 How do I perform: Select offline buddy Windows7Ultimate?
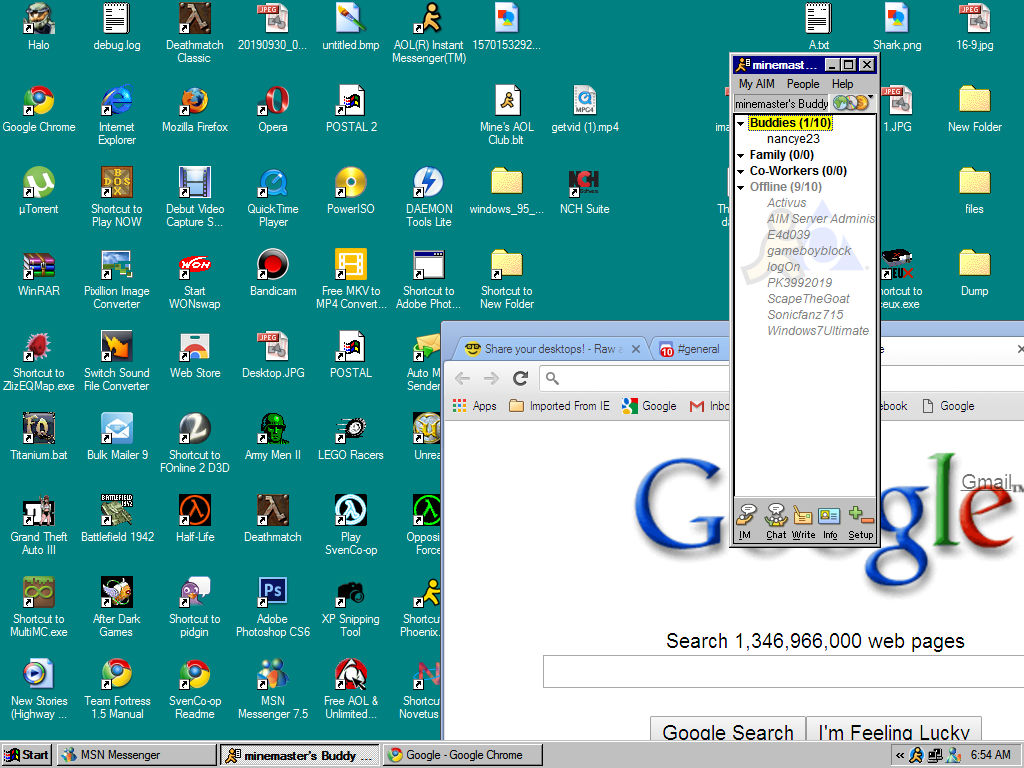818,331
